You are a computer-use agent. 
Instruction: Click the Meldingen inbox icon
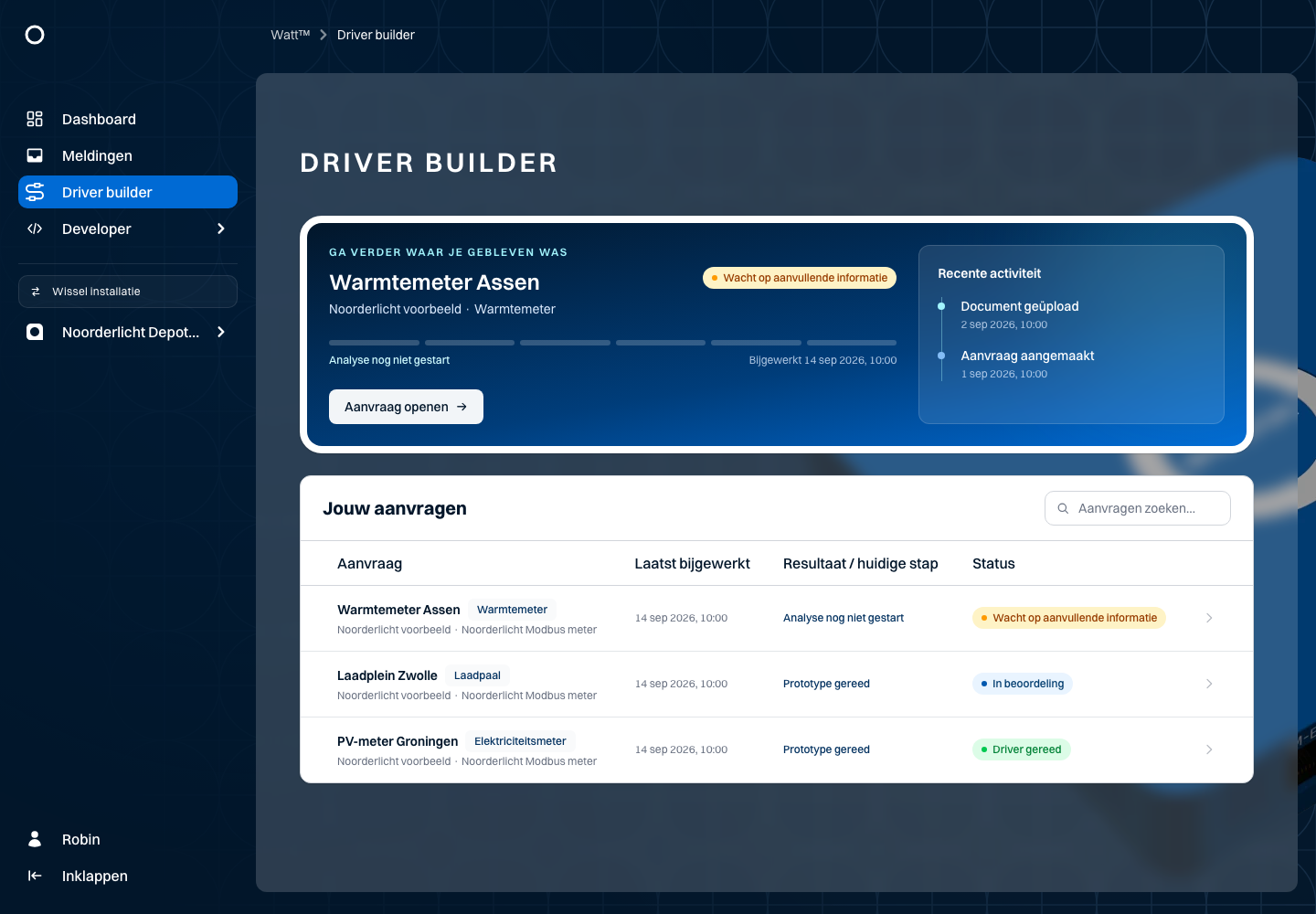[x=35, y=155]
